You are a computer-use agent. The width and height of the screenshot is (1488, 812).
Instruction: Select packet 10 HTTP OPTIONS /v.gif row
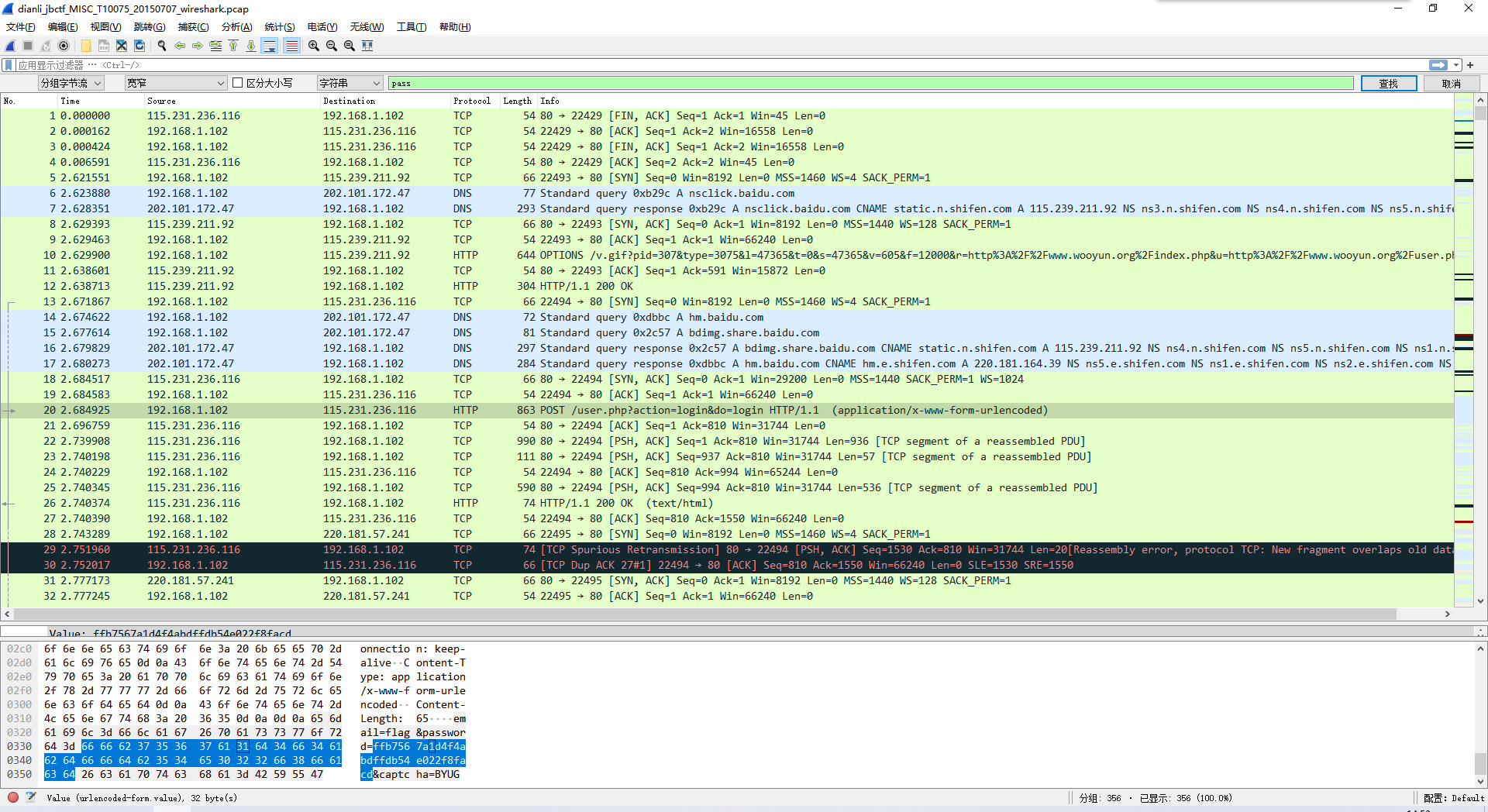[727, 255]
